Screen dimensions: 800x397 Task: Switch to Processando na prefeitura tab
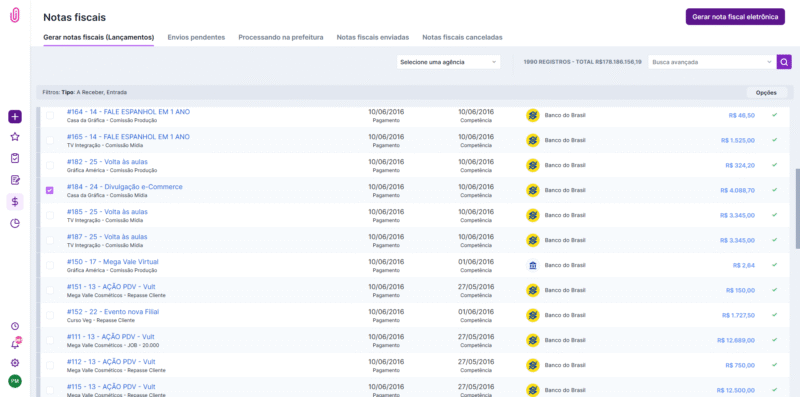[x=281, y=37]
